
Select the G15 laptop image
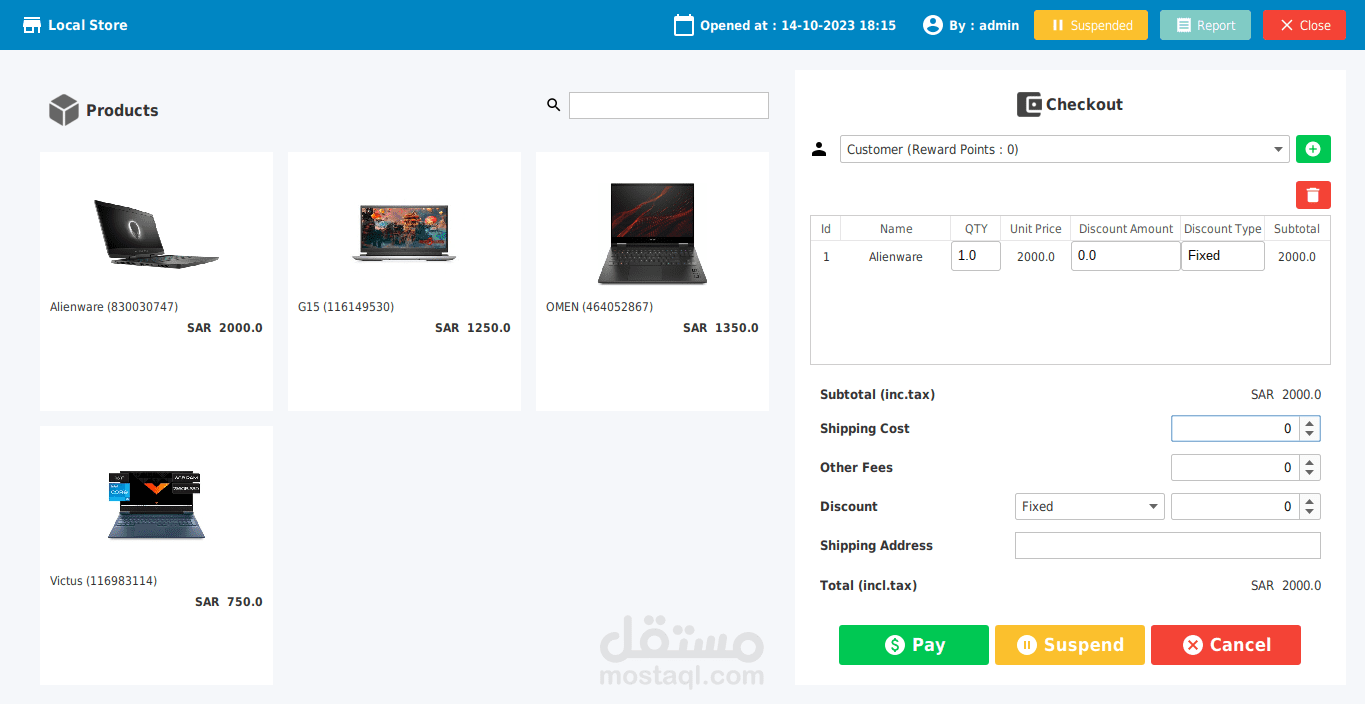pyautogui.click(x=404, y=232)
